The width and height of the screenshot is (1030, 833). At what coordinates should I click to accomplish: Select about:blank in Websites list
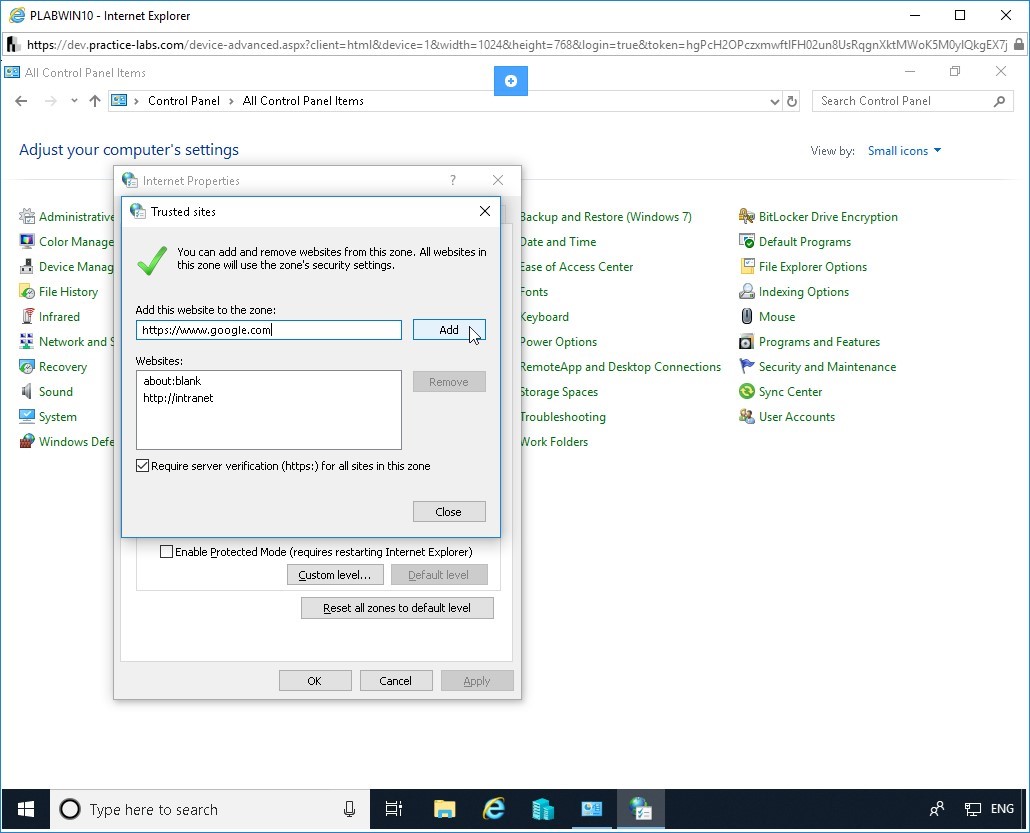coord(172,381)
